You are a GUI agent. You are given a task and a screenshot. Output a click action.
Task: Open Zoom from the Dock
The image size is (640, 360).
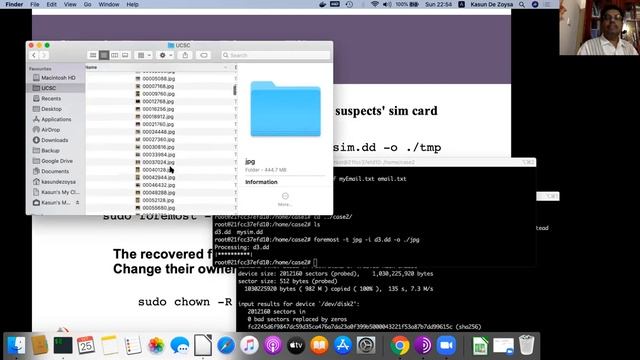pos(447,345)
